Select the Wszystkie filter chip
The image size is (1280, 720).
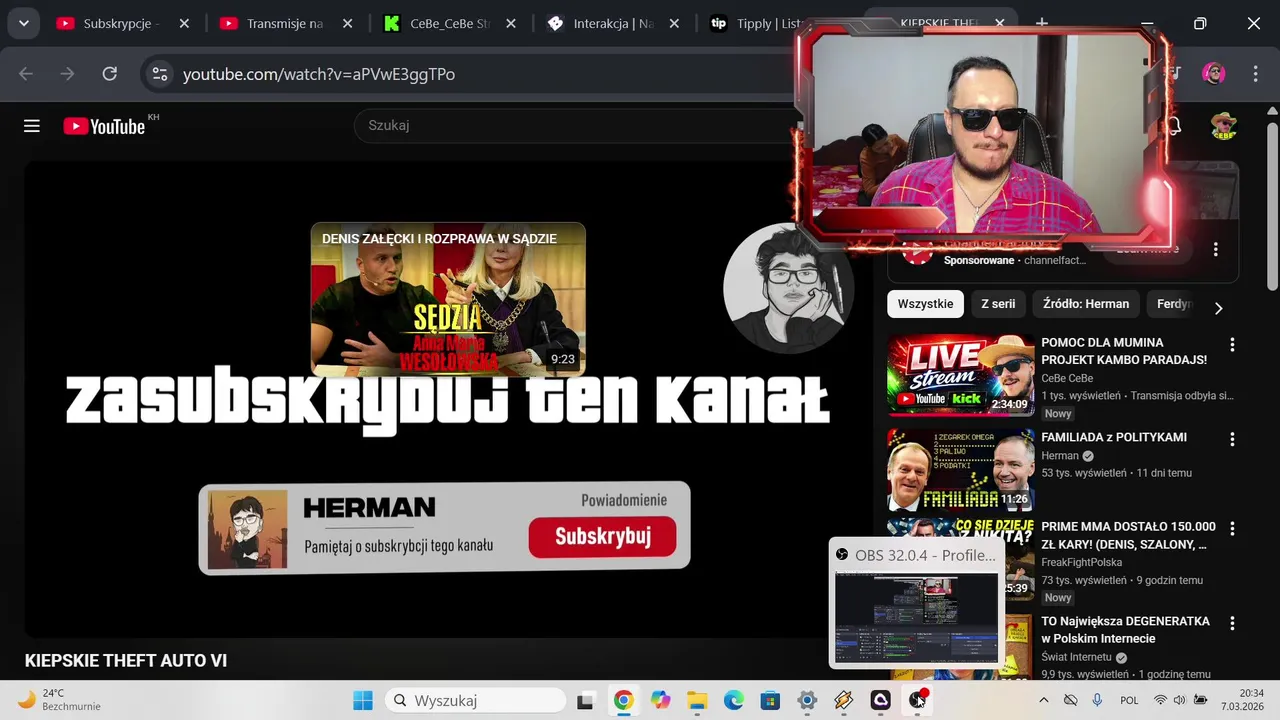coord(925,304)
